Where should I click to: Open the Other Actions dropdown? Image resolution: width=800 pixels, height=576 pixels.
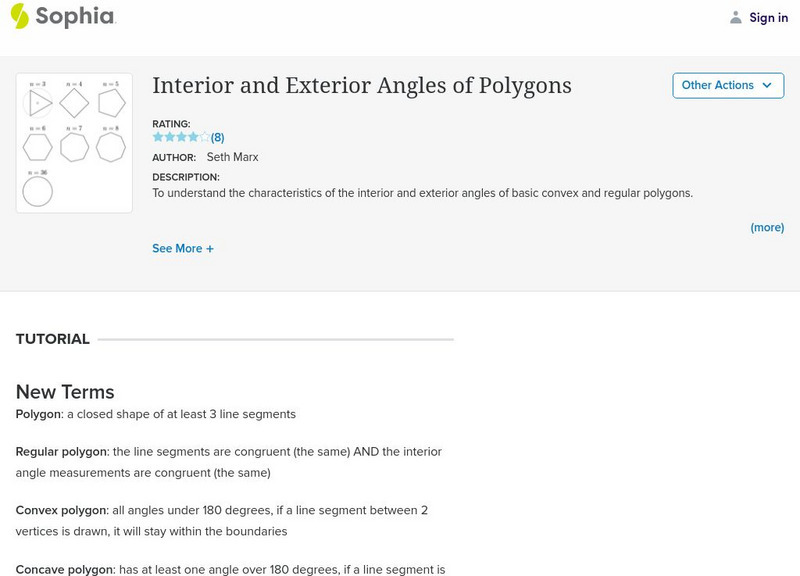(727, 86)
